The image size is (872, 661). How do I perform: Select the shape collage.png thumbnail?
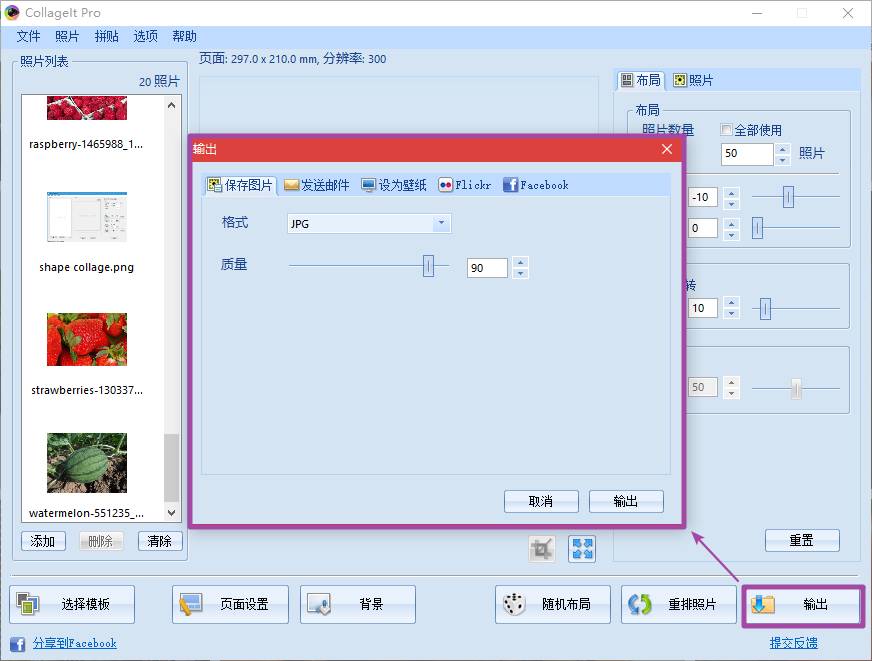click(87, 217)
